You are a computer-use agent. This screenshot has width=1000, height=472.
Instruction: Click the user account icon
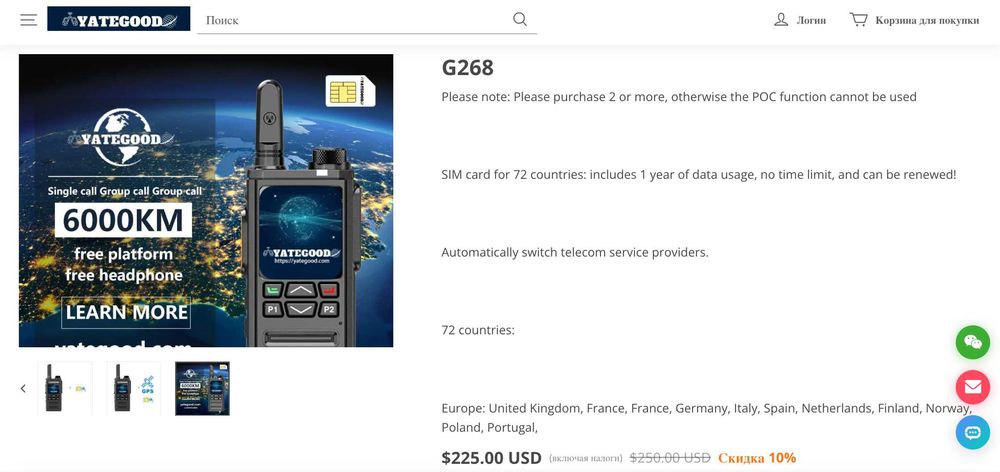tap(781, 20)
